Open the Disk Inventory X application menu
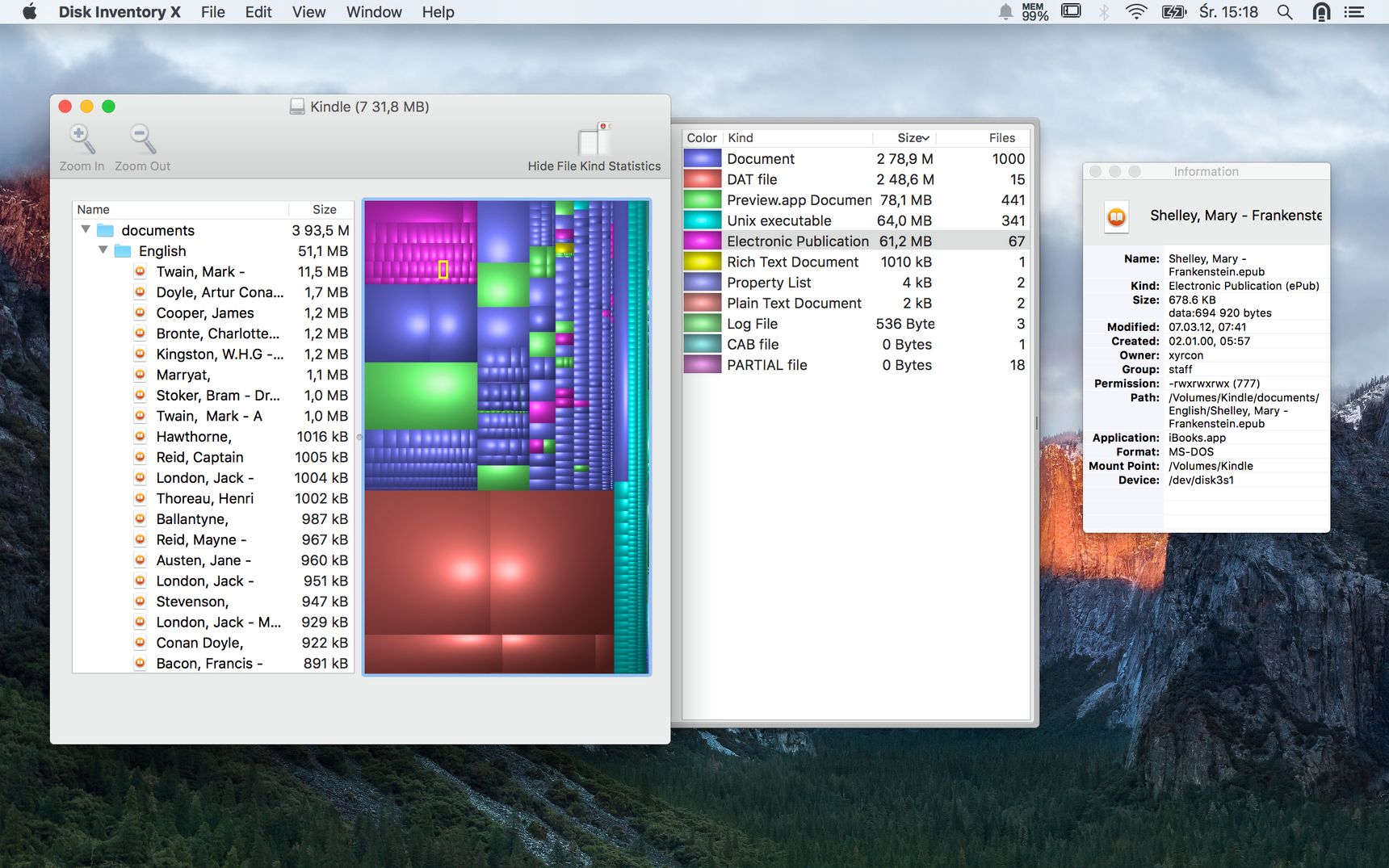This screenshot has height=868, width=1389. pos(120,11)
